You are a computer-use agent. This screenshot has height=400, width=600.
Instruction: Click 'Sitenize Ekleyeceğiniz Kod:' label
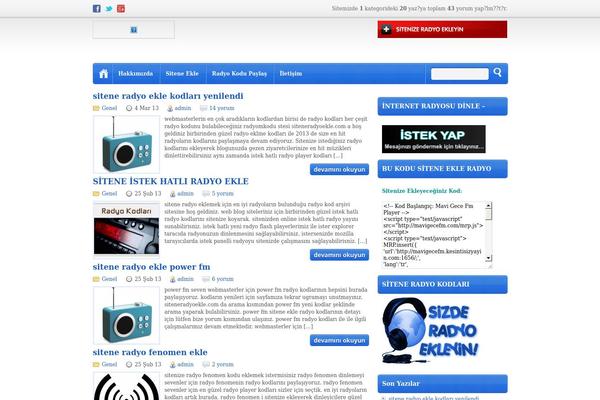pyautogui.click(x=422, y=191)
